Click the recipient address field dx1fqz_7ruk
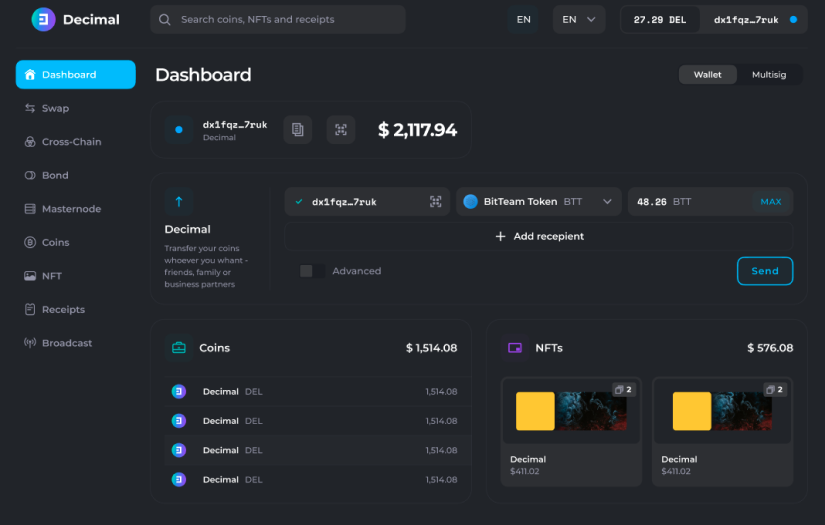This screenshot has height=525, width=825. 367,201
